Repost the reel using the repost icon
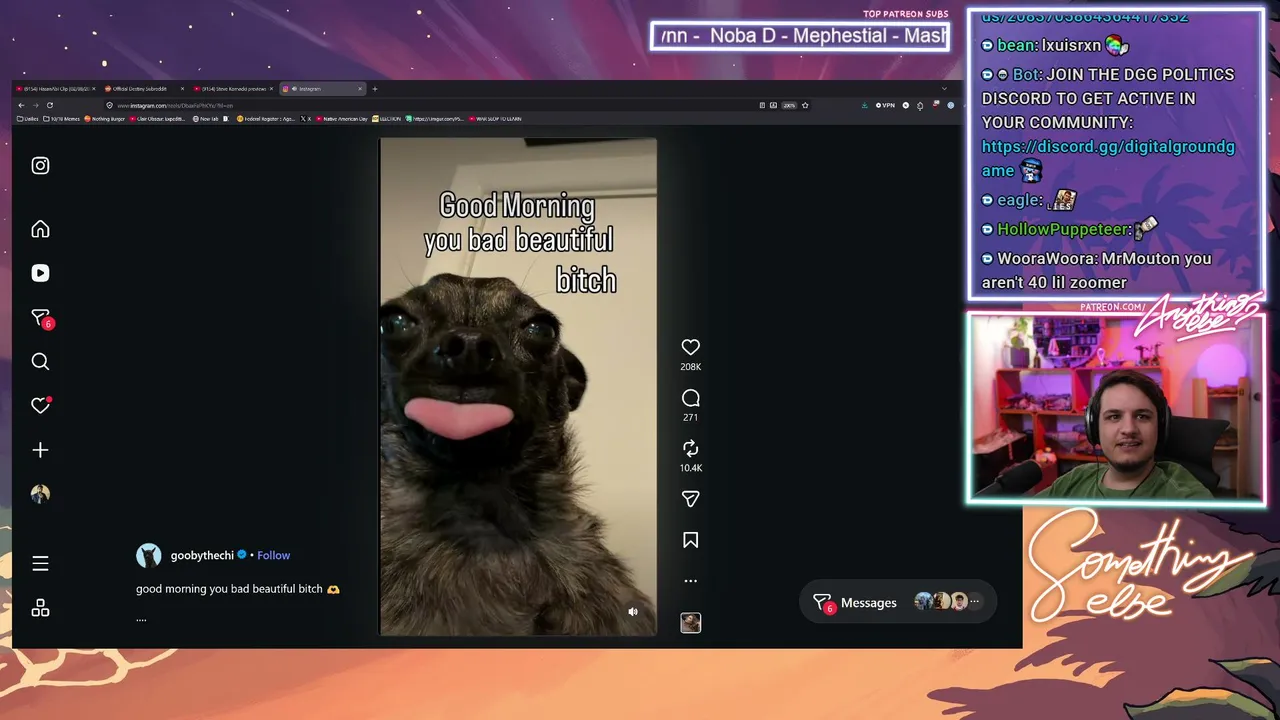1280x720 pixels. (690, 449)
